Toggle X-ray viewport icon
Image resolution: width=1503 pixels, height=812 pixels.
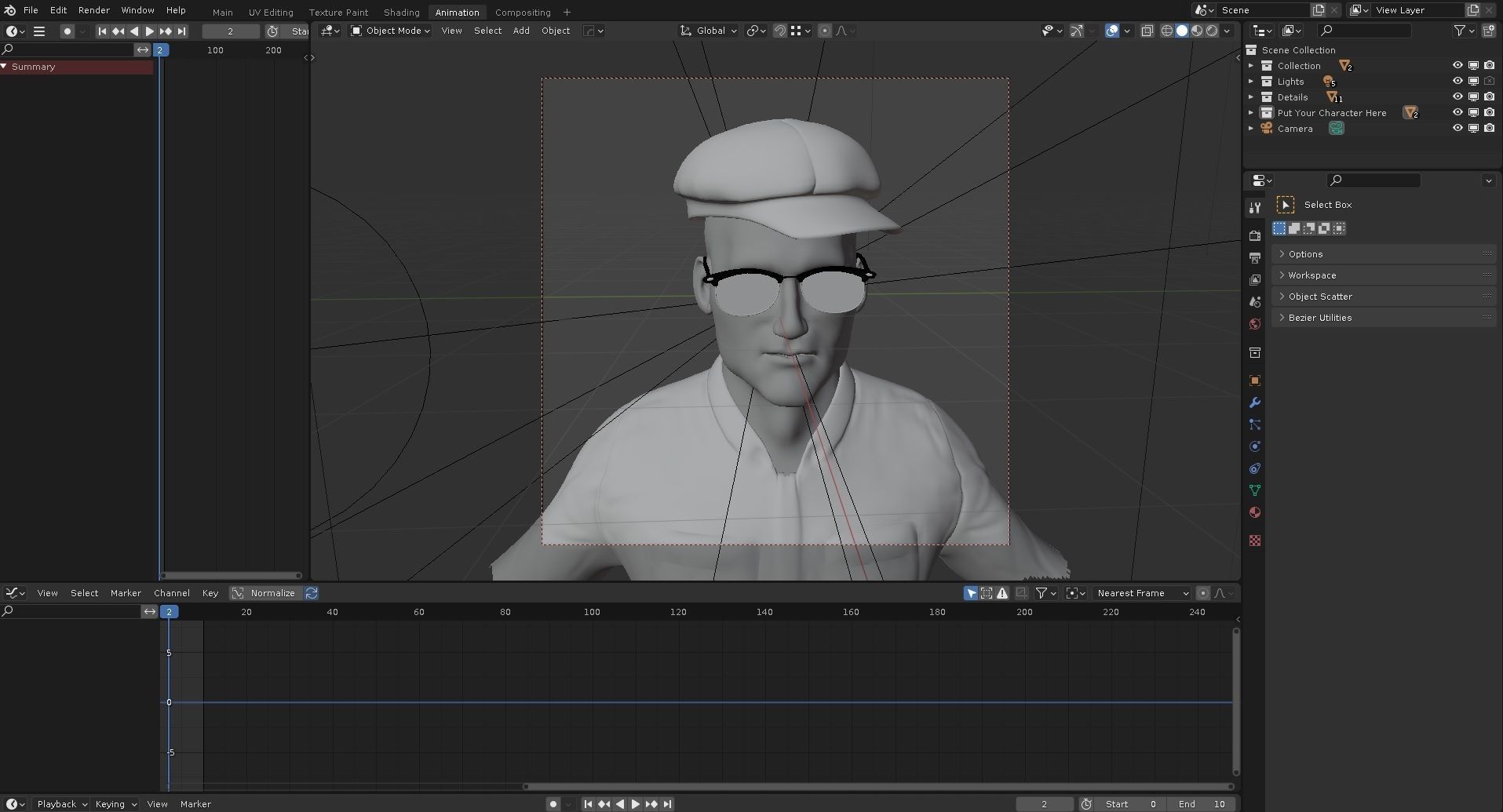(1147, 31)
